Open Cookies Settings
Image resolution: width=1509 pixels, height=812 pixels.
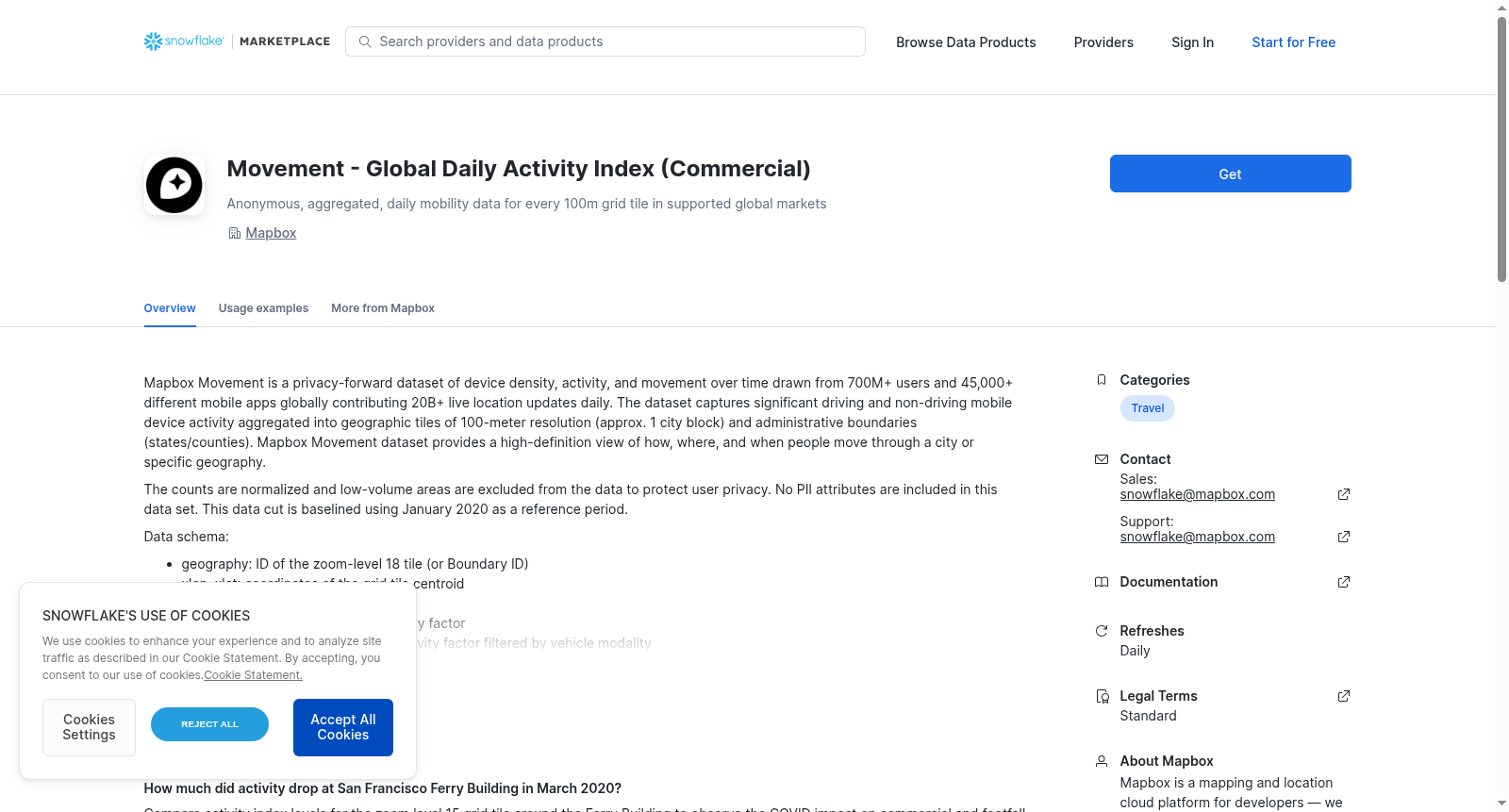89,727
